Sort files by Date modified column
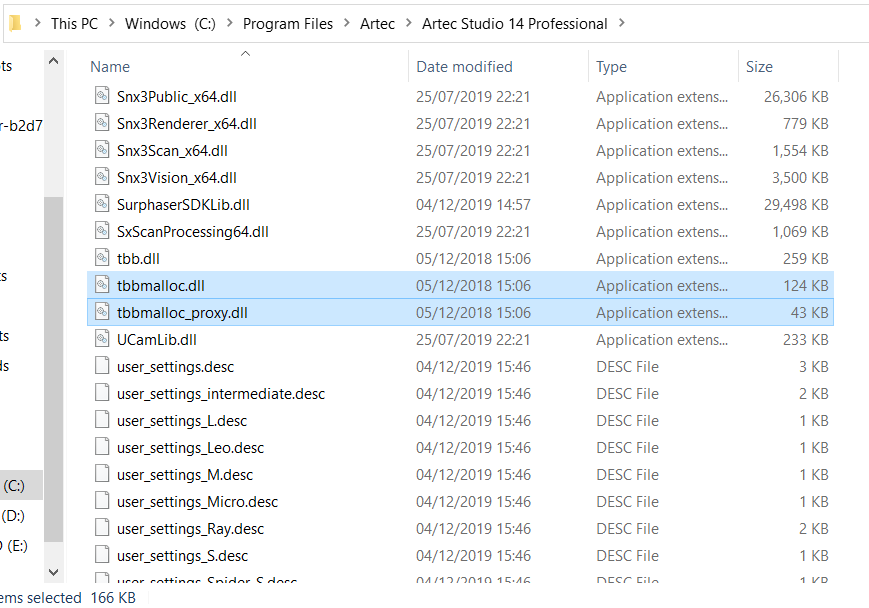 click(464, 67)
